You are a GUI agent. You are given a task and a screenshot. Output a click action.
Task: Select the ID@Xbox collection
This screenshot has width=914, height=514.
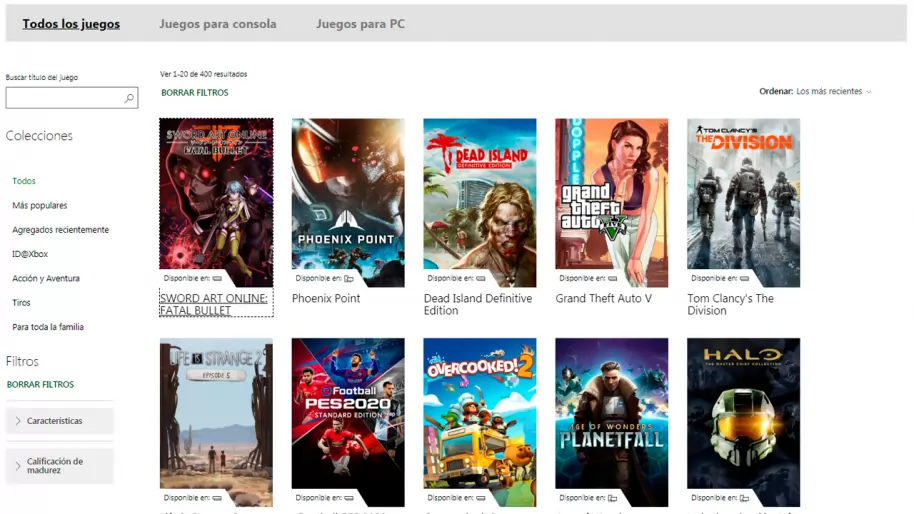(30, 254)
